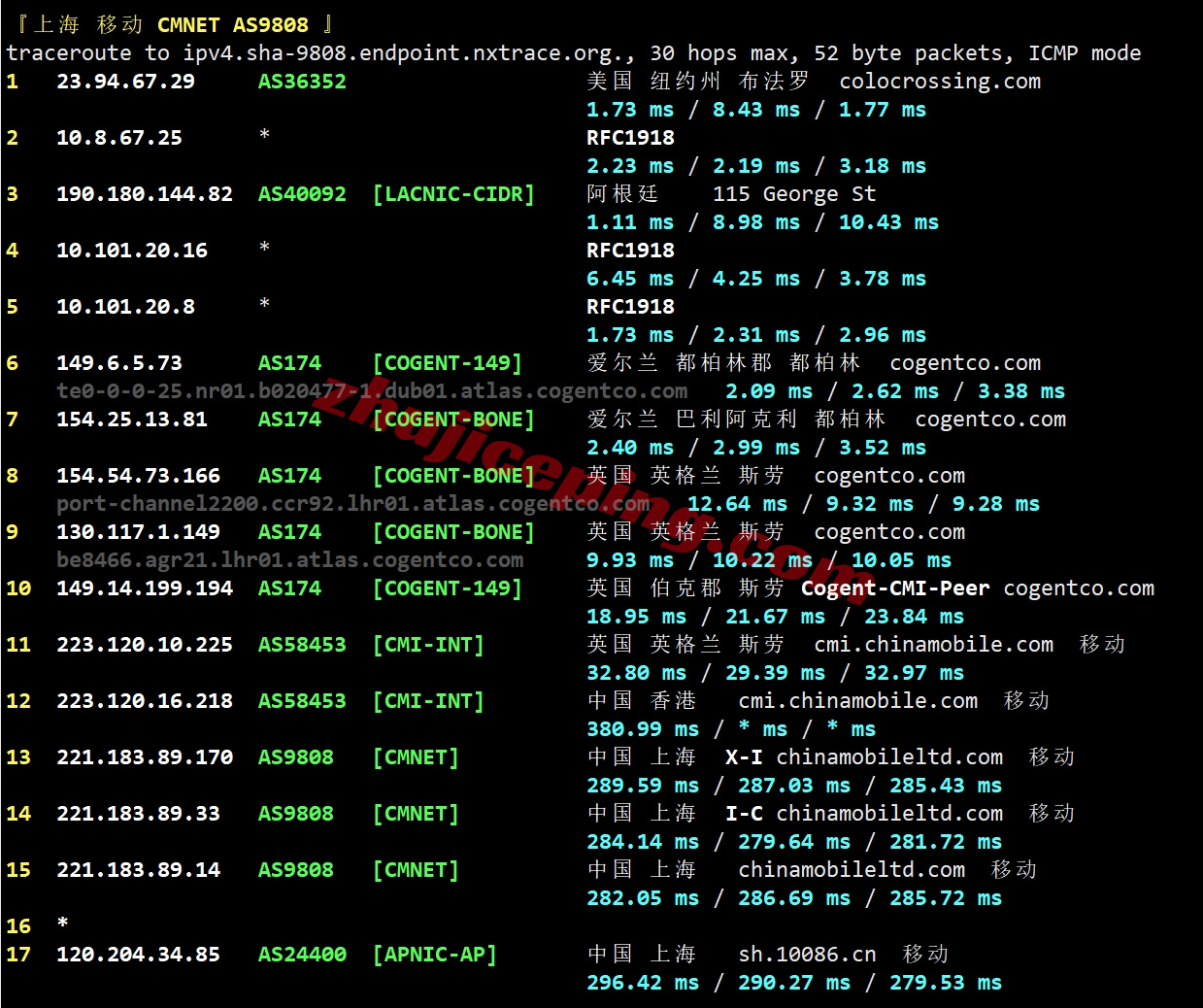Image resolution: width=1203 pixels, height=1008 pixels.
Task: Click the 296.42 ms latency value
Action: point(643,983)
